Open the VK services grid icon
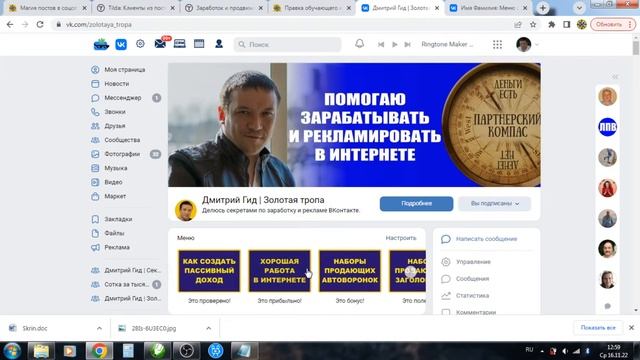 tap(497, 44)
